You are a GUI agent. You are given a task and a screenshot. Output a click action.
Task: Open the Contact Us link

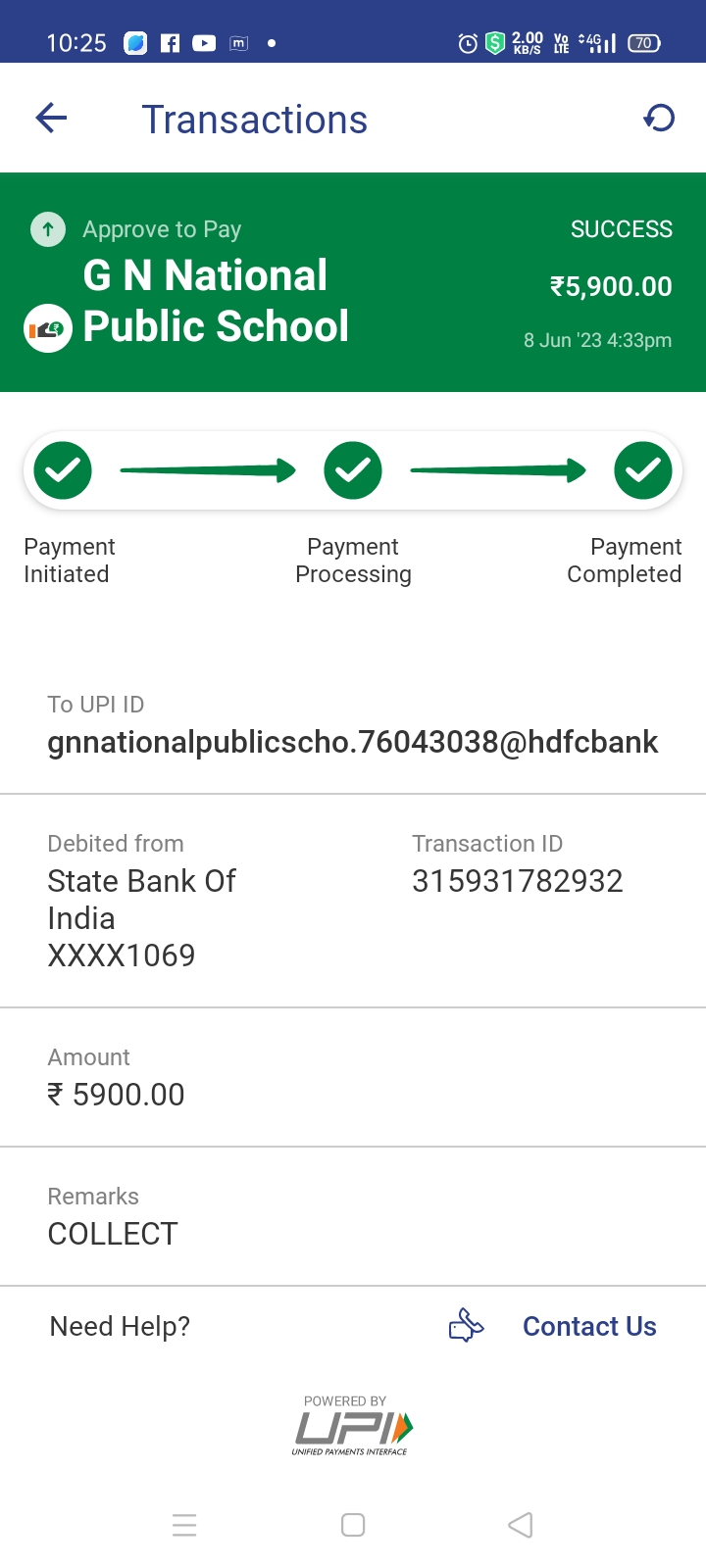coord(589,1326)
